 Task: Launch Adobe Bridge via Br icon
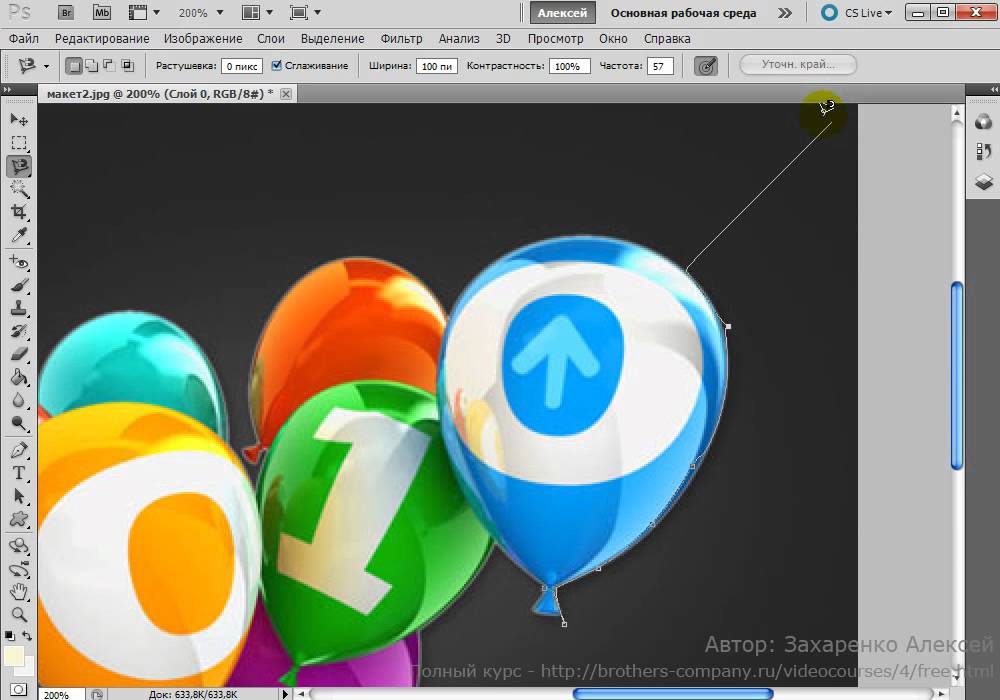point(66,12)
